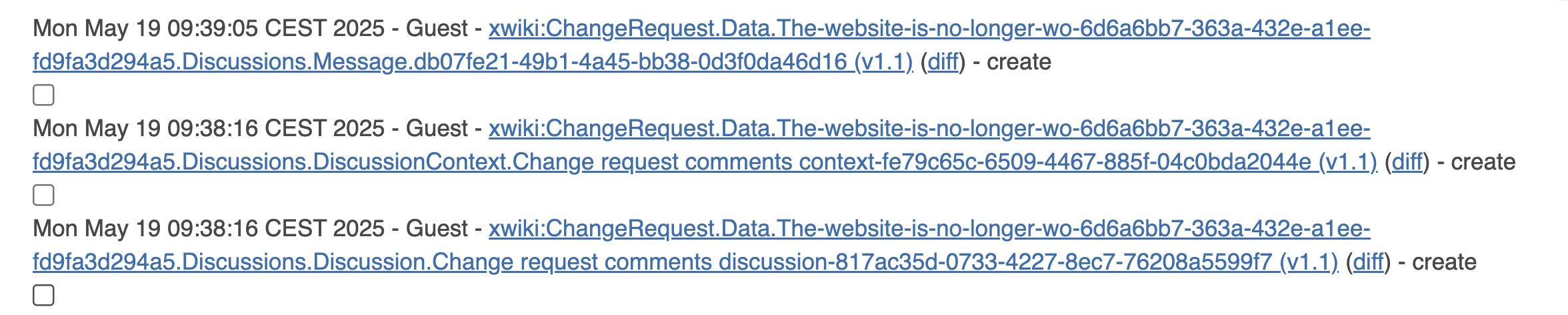Click 'Guest' author in the 09:39:05 entry
Image resolution: width=1568 pixels, height=315 pixels.
point(437,29)
